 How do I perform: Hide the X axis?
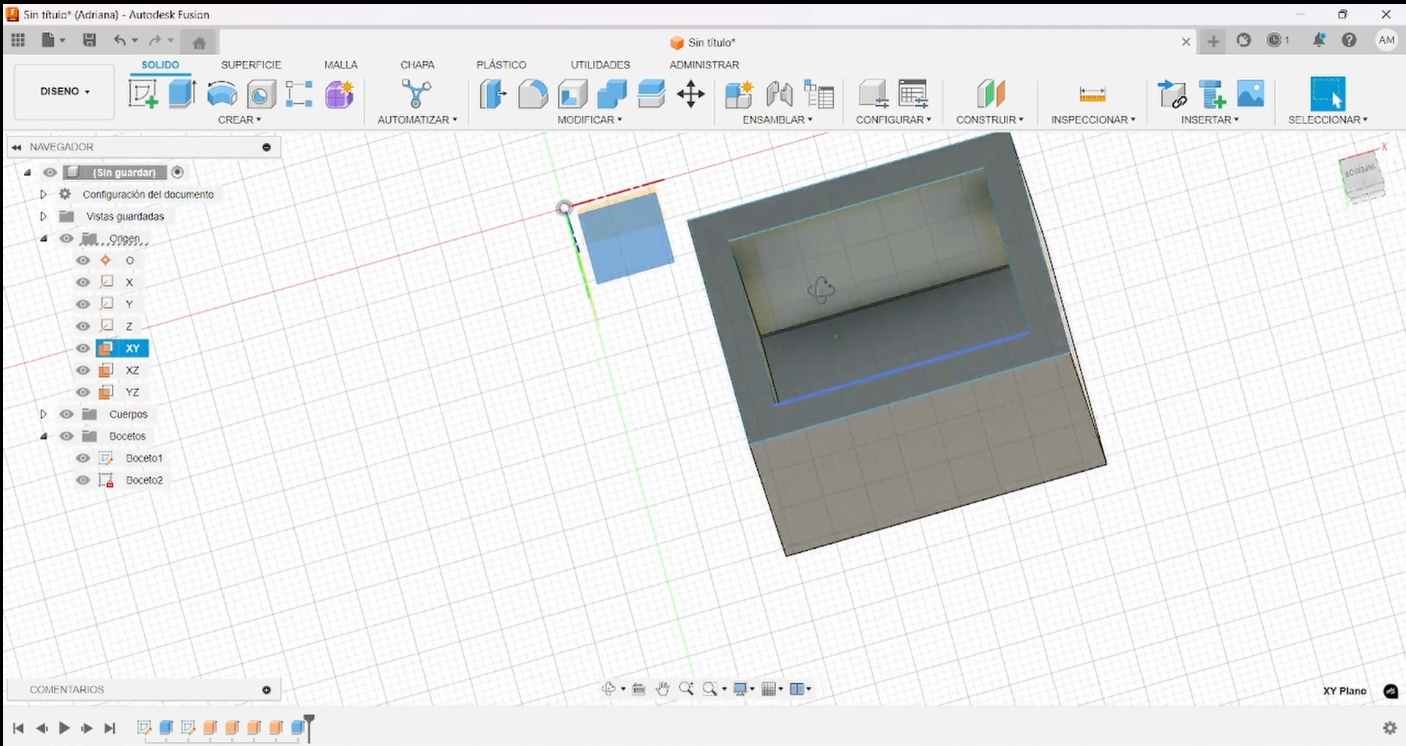pos(83,282)
